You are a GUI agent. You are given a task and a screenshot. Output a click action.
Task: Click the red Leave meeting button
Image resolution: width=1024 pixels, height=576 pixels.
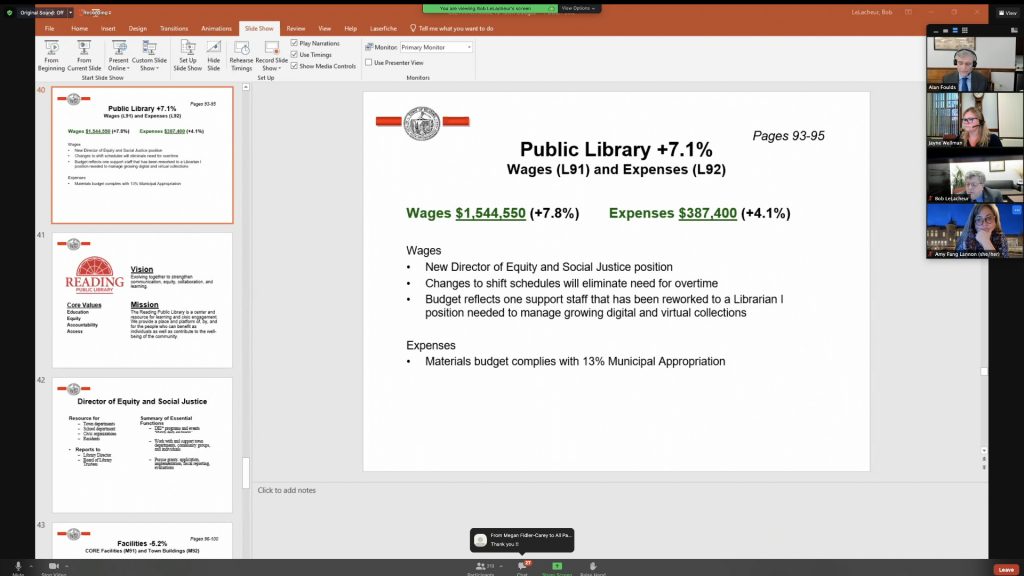coord(1006,569)
